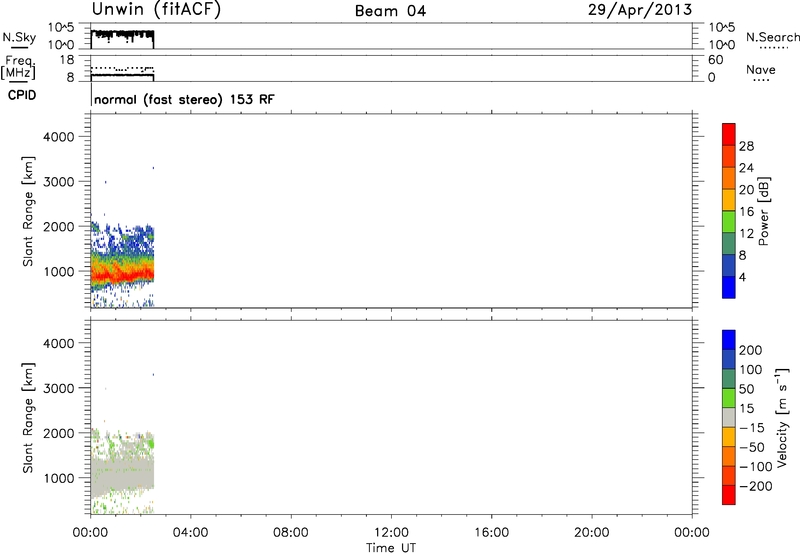Click the grey velocity band in the velocity panel

point(122,477)
